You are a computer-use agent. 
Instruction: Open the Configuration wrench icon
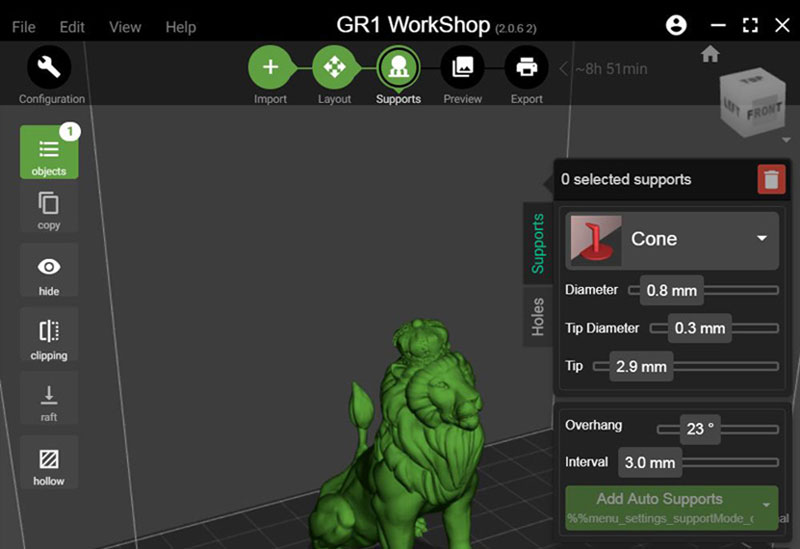pos(48,68)
